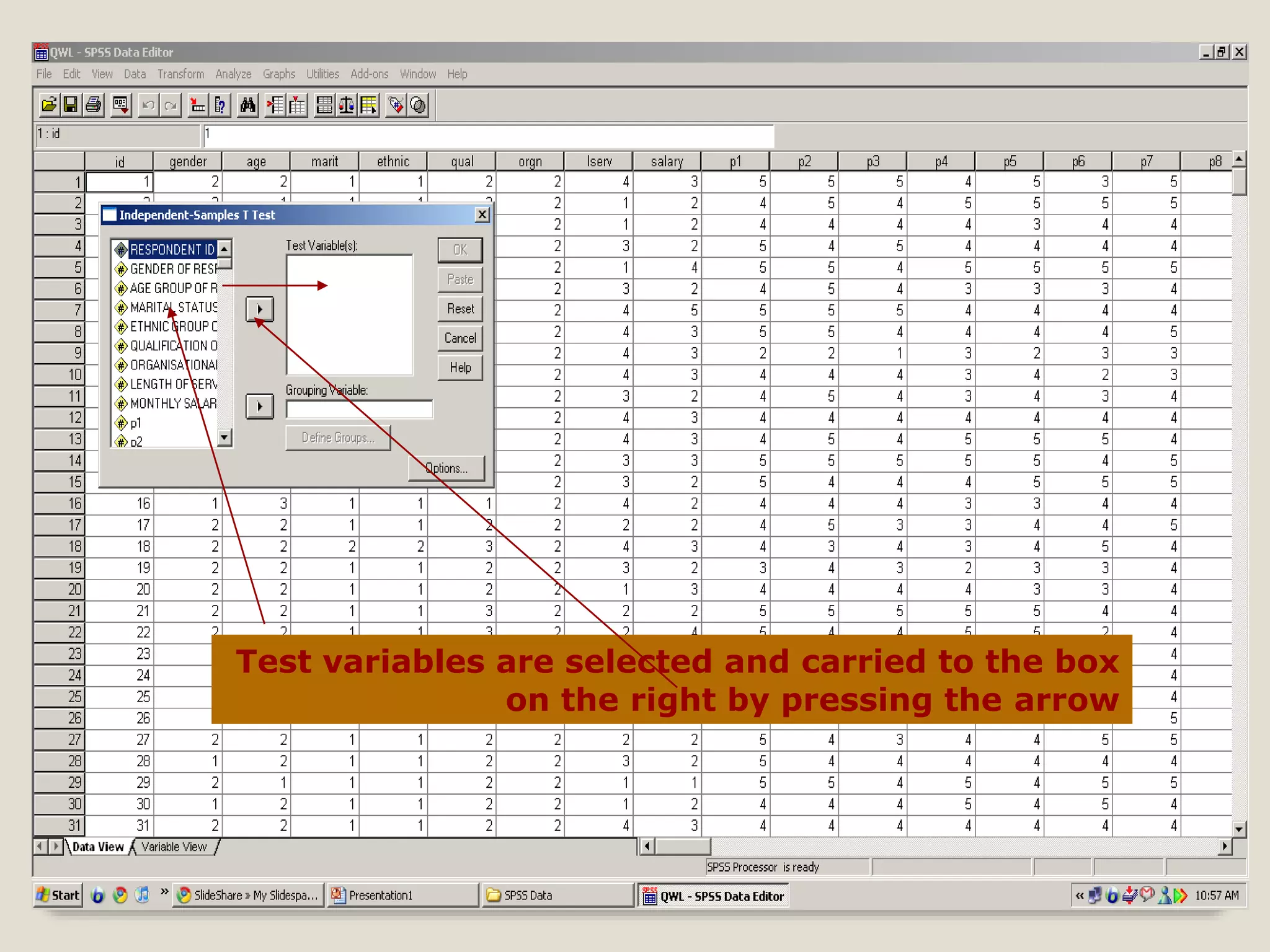Click the Insert Cases toolbar icon
Image resolution: width=1270 pixels, height=952 pixels.
[275, 105]
